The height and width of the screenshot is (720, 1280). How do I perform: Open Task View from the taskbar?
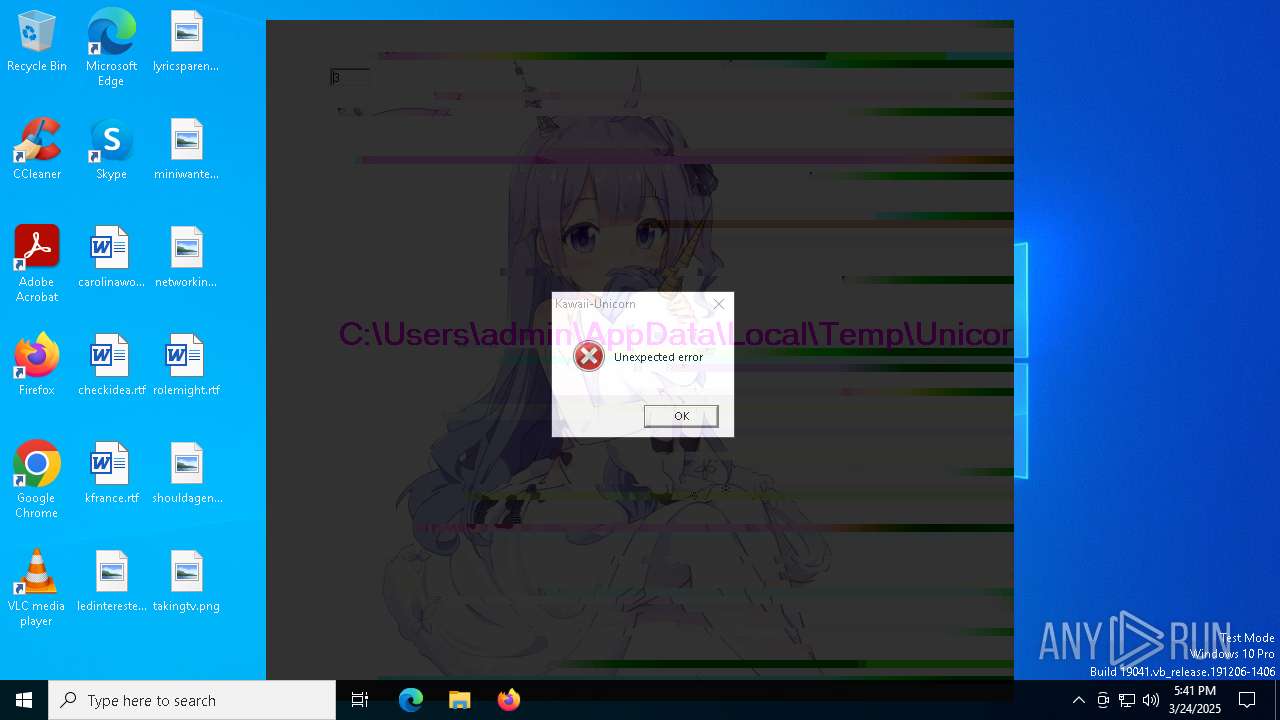360,700
